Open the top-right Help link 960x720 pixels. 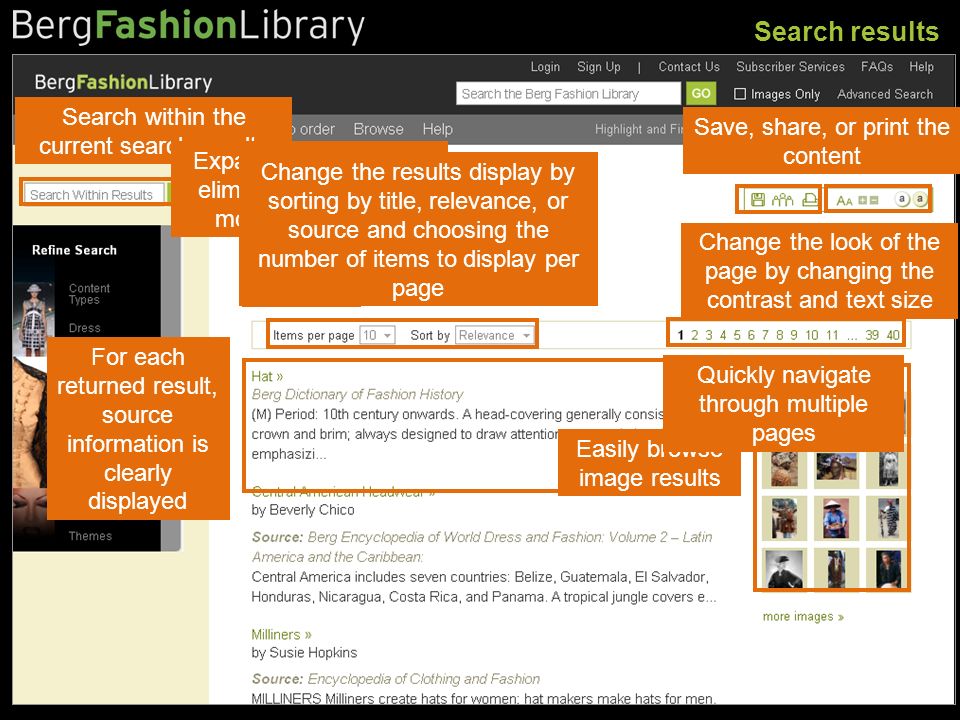coord(921,67)
